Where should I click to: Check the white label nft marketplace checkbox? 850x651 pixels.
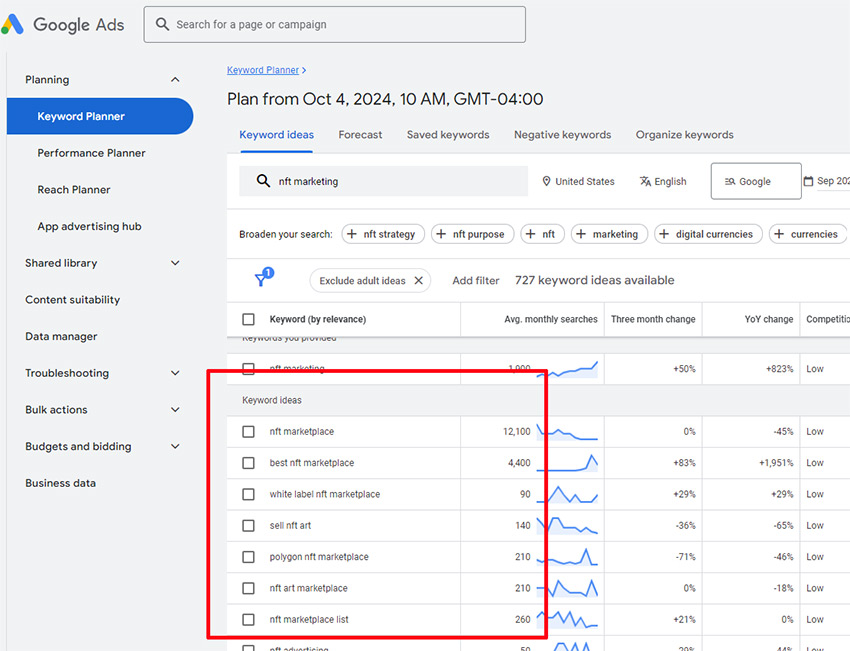[x=248, y=494]
